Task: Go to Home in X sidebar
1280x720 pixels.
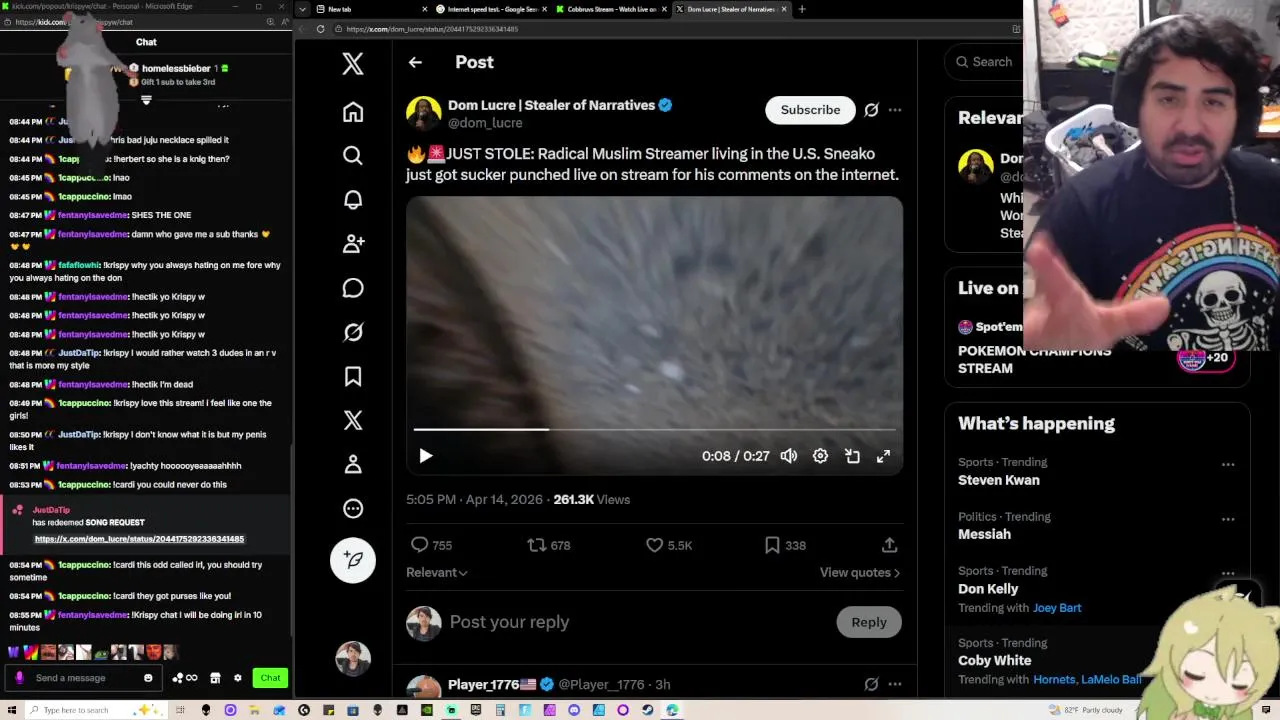Action: click(353, 112)
